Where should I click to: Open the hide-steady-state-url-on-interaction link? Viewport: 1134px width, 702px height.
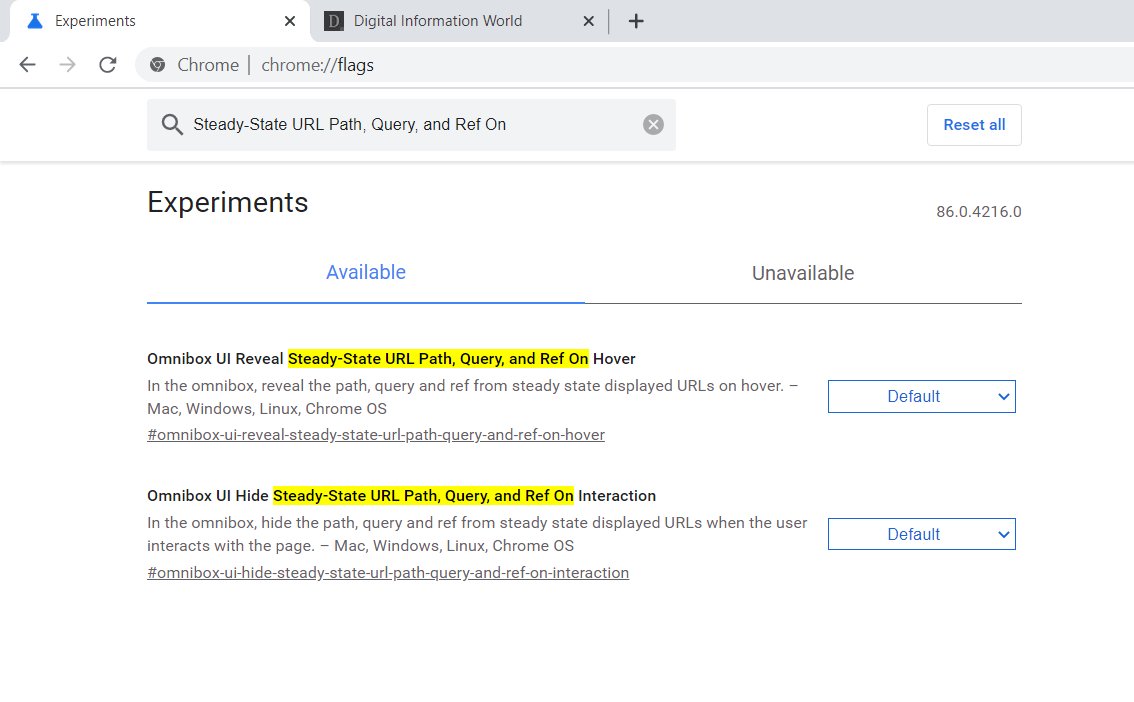388,572
